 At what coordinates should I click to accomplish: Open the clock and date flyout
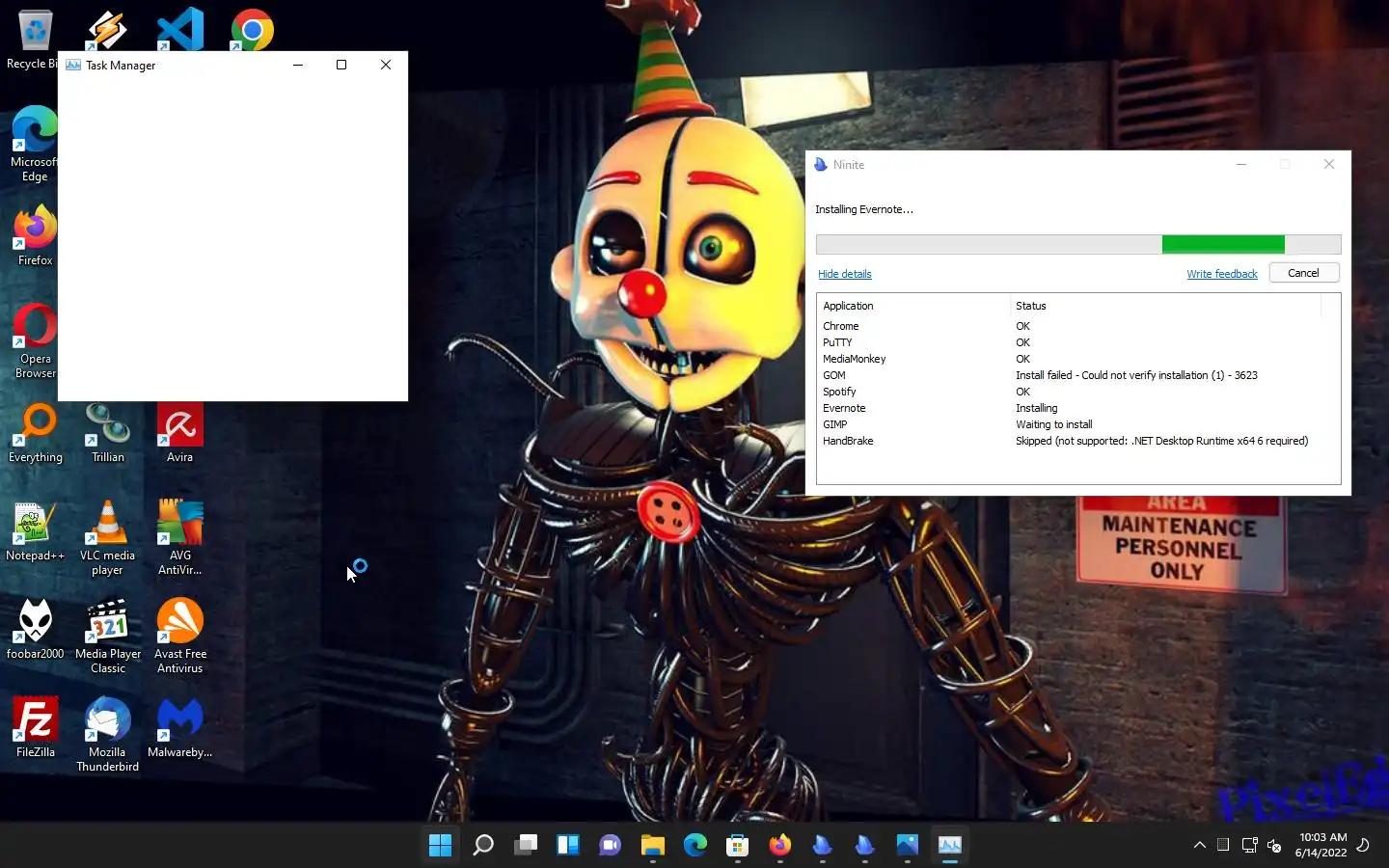coord(1321,845)
